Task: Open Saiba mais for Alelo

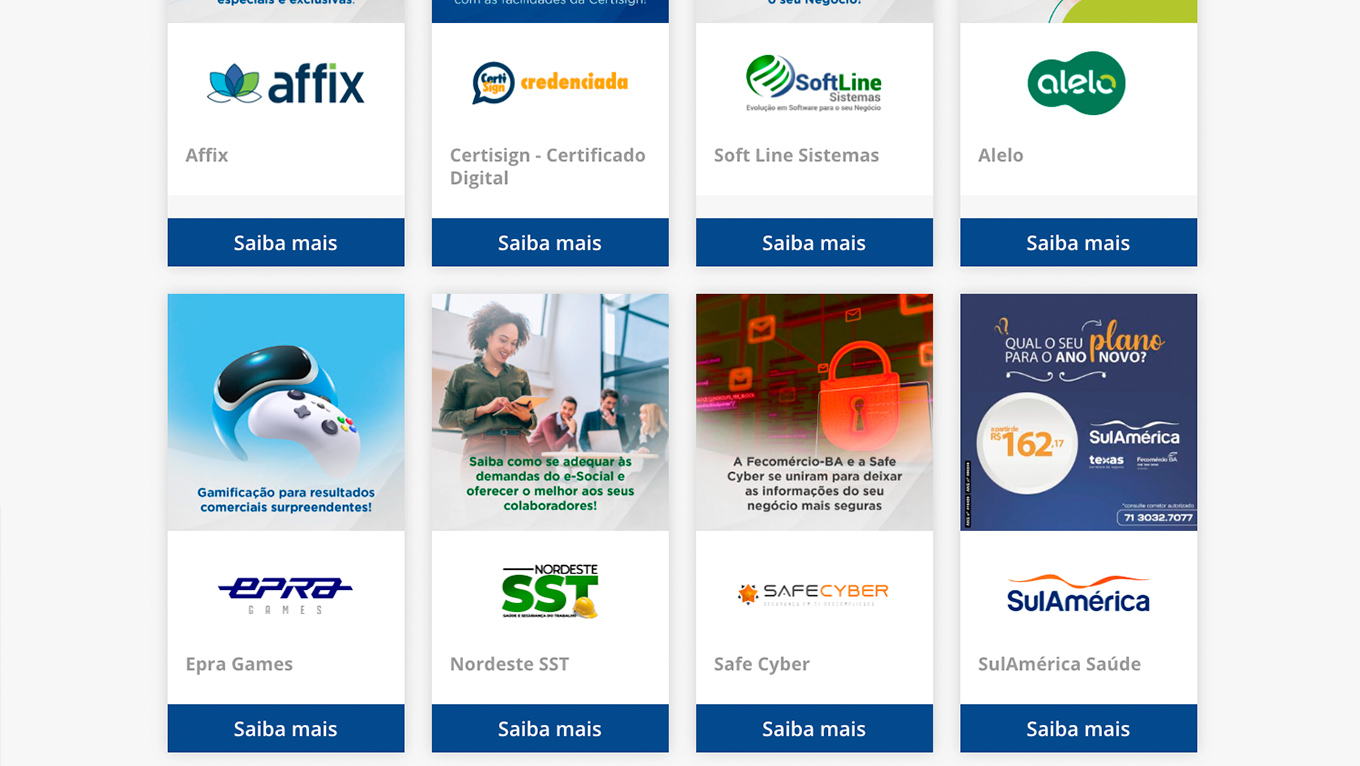Action: [x=1078, y=242]
